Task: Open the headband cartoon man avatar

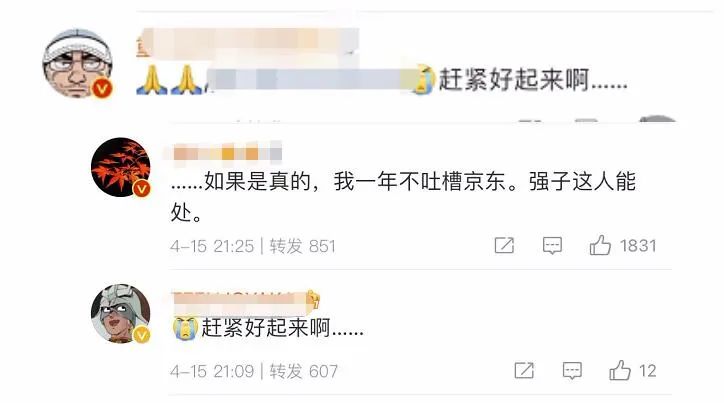Action: 77,63
